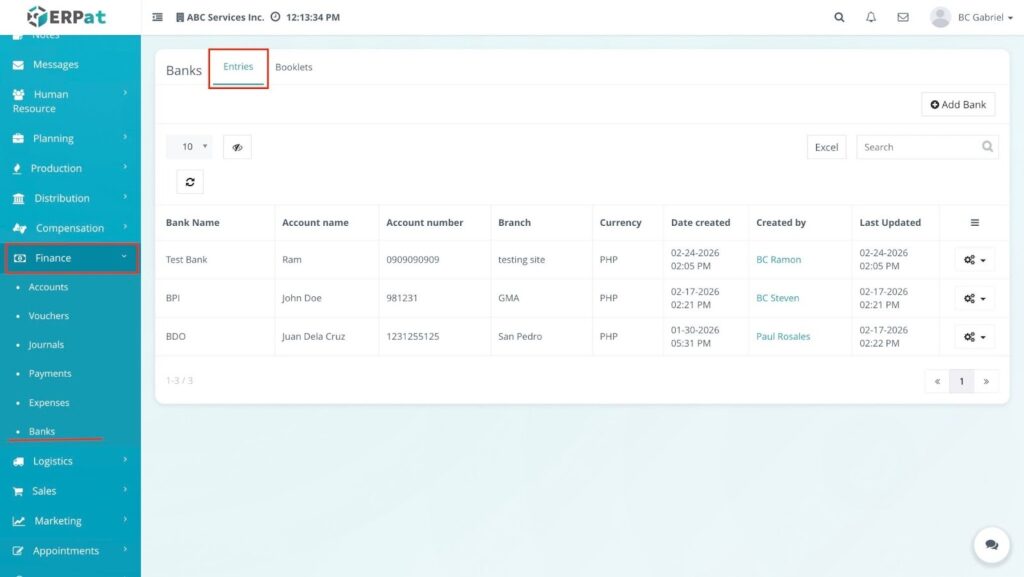
Task: Click the table columns menu icon
Action: 975,223
